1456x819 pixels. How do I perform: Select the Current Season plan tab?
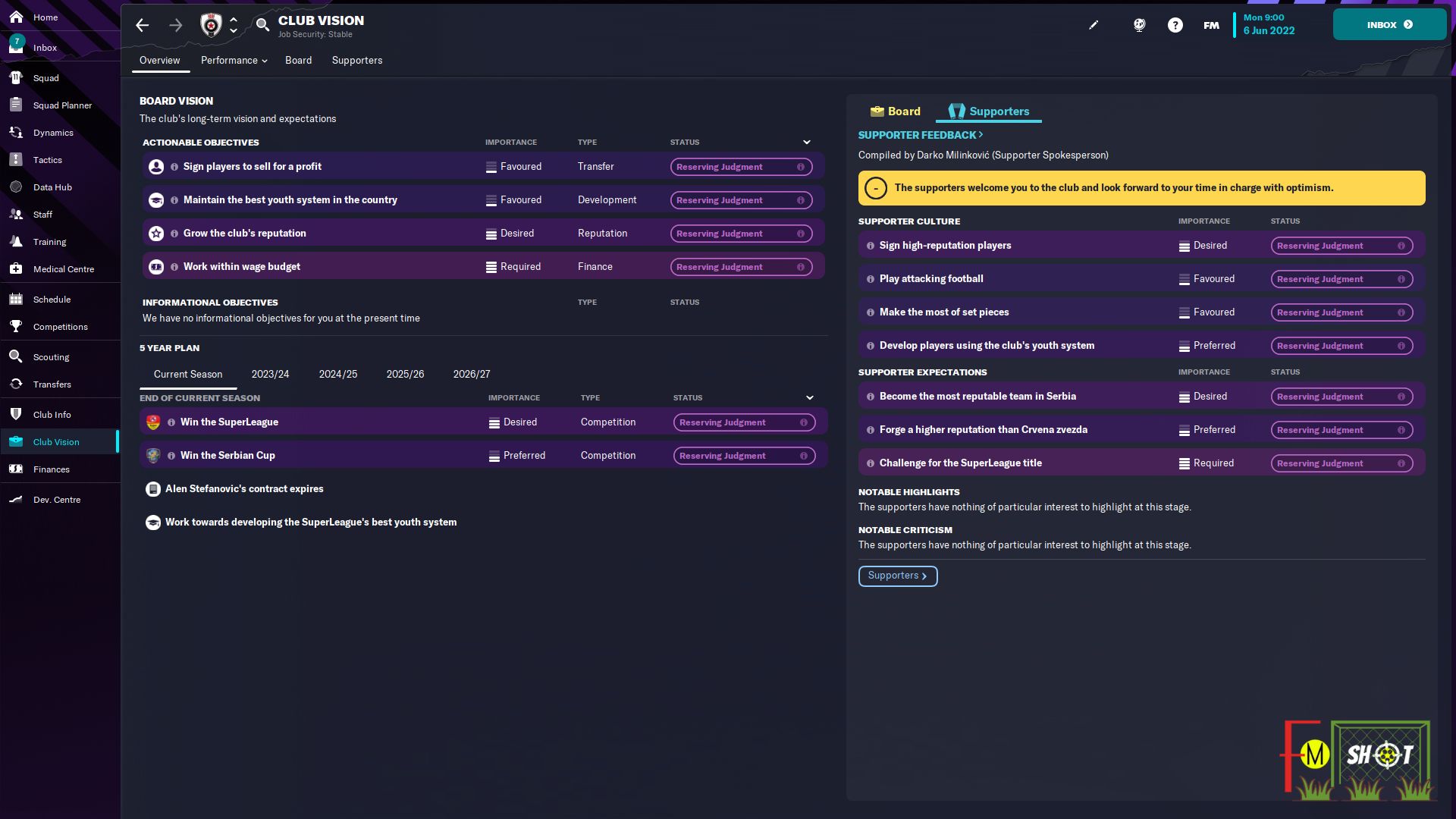point(188,375)
